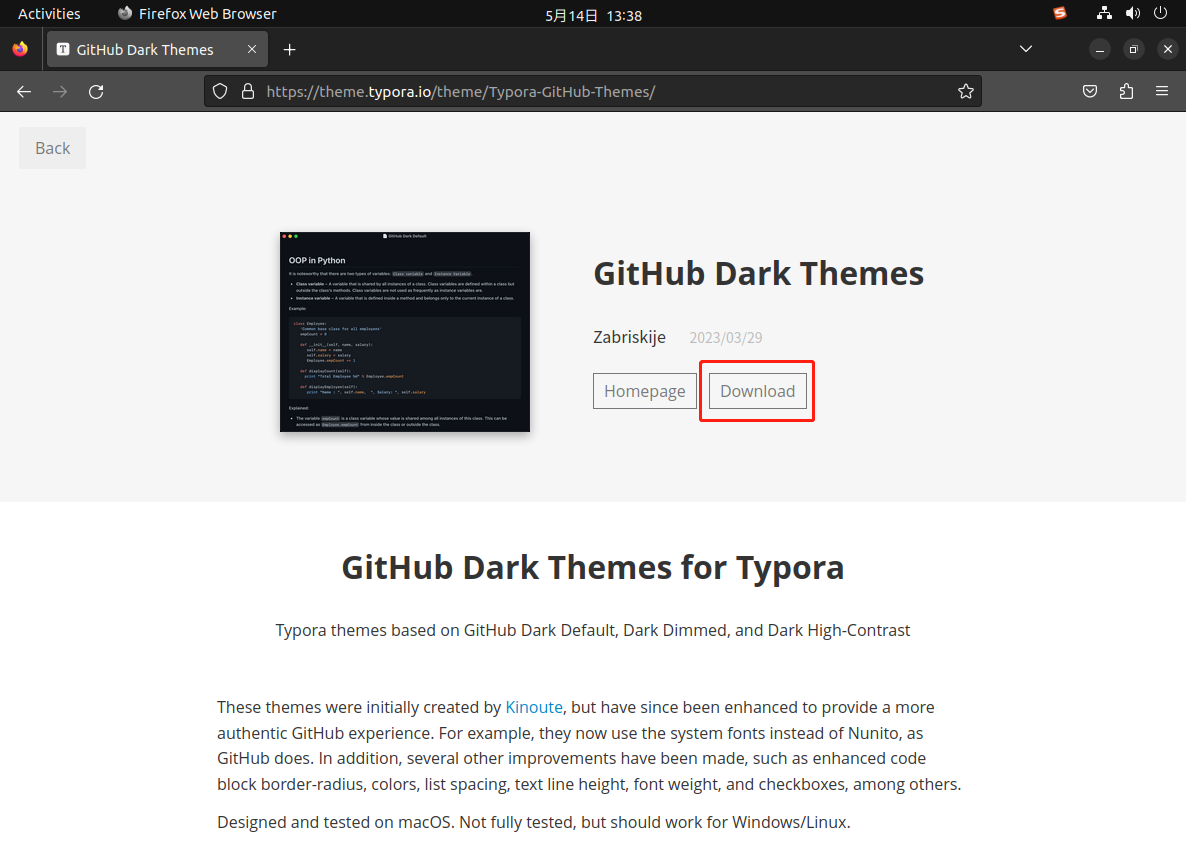Image resolution: width=1186 pixels, height=855 pixels.
Task: Open the Extensions puzzle icon
Action: [1126, 92]
